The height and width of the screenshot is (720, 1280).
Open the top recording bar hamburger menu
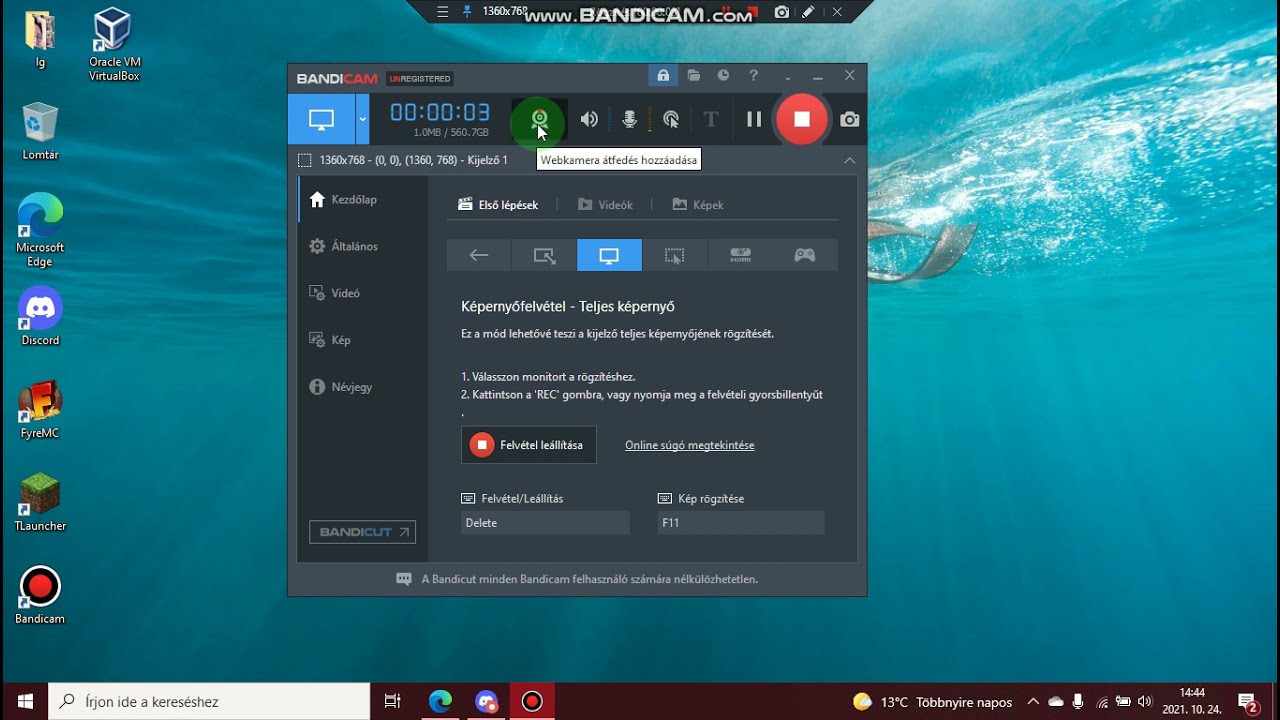click(443, 12)
